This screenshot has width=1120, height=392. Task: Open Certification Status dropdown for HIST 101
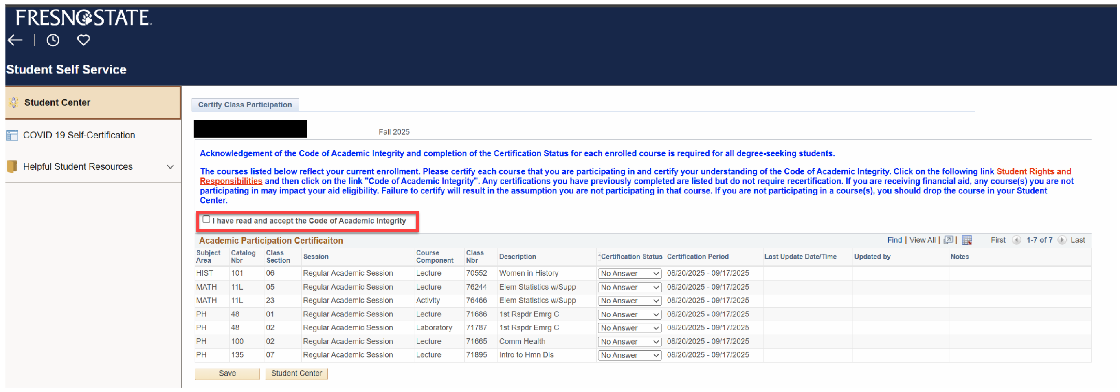coord(630,273)
